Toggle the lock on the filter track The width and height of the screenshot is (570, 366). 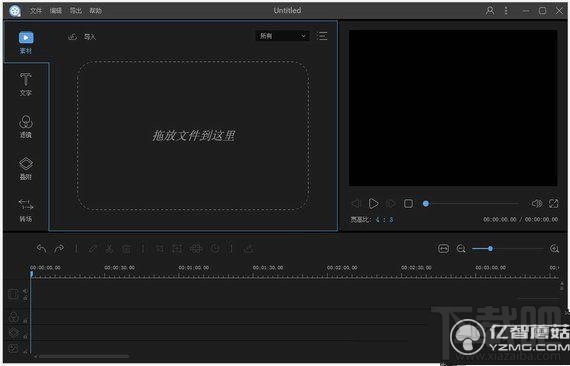tap(25, 321)
